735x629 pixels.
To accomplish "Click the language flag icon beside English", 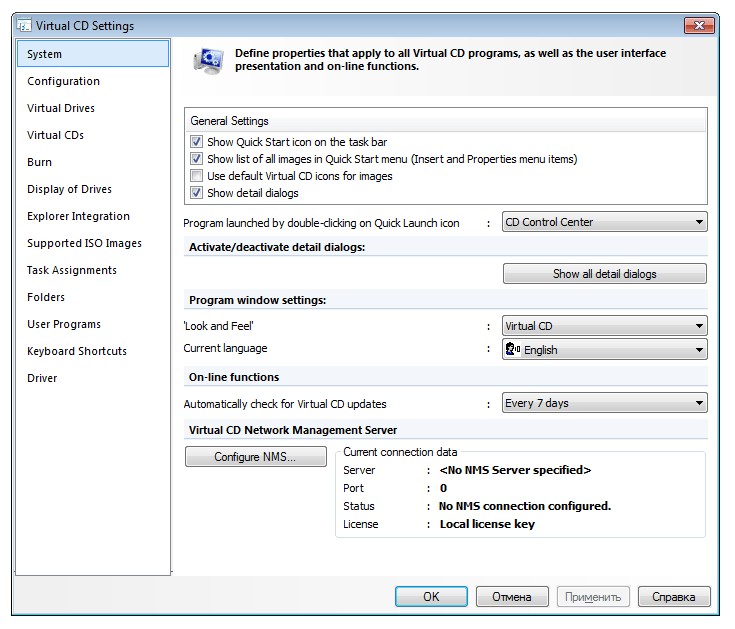I will click(513, 349).
